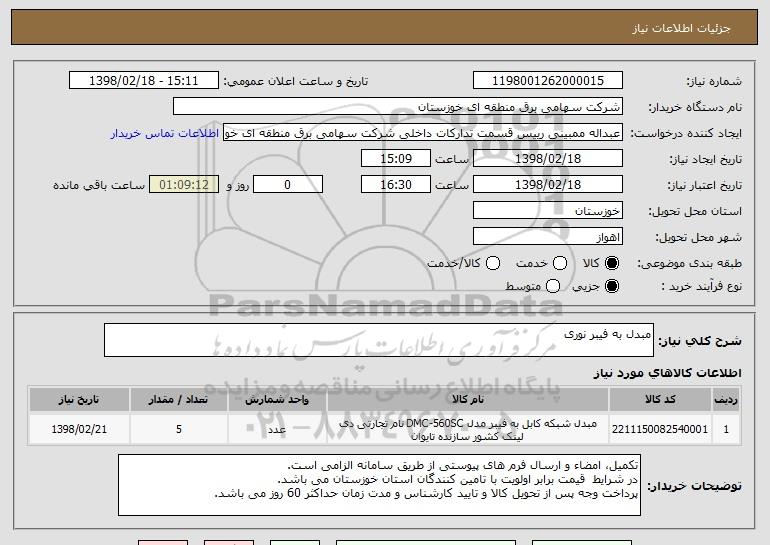This screenshot has height=545, width=770.
Task: Click the validity date field next to 16:30
Action: (x=548, y=185)
